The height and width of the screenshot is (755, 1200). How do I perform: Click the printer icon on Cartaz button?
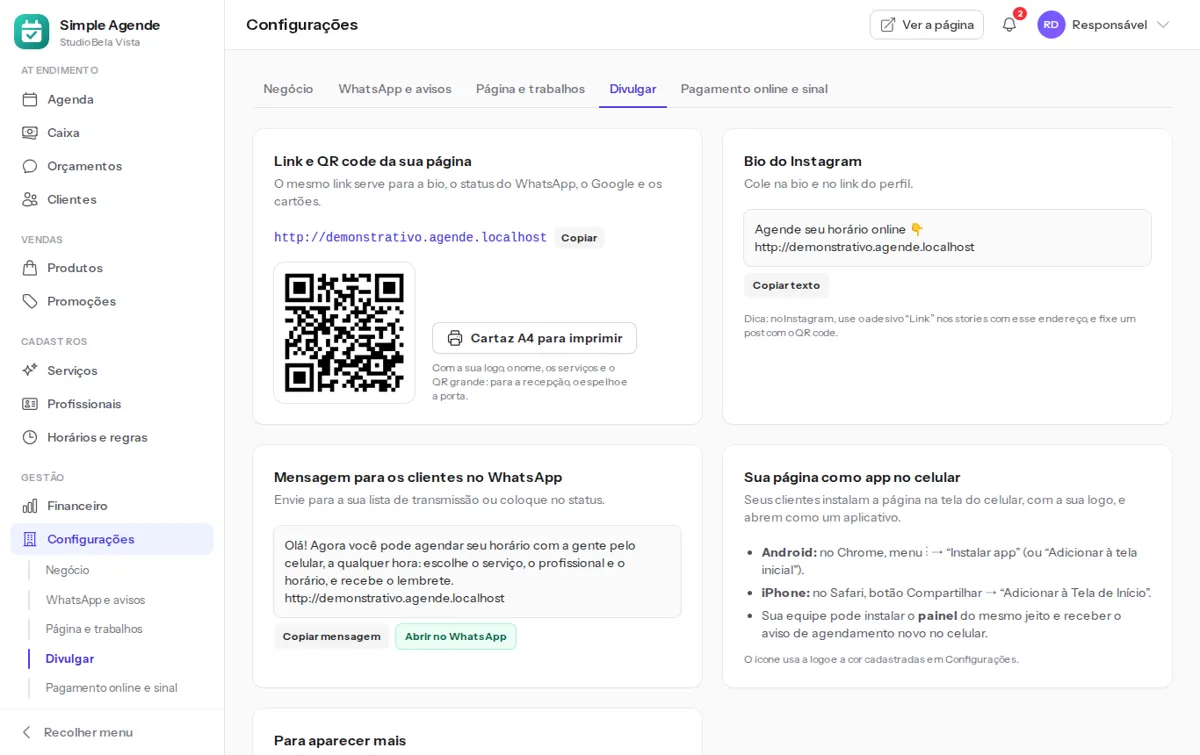tap(455, 338)
